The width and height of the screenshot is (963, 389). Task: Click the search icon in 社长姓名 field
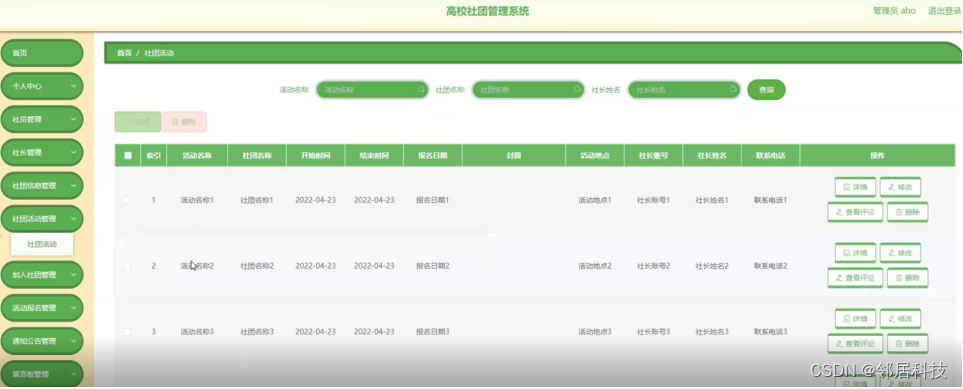[733, 90]
